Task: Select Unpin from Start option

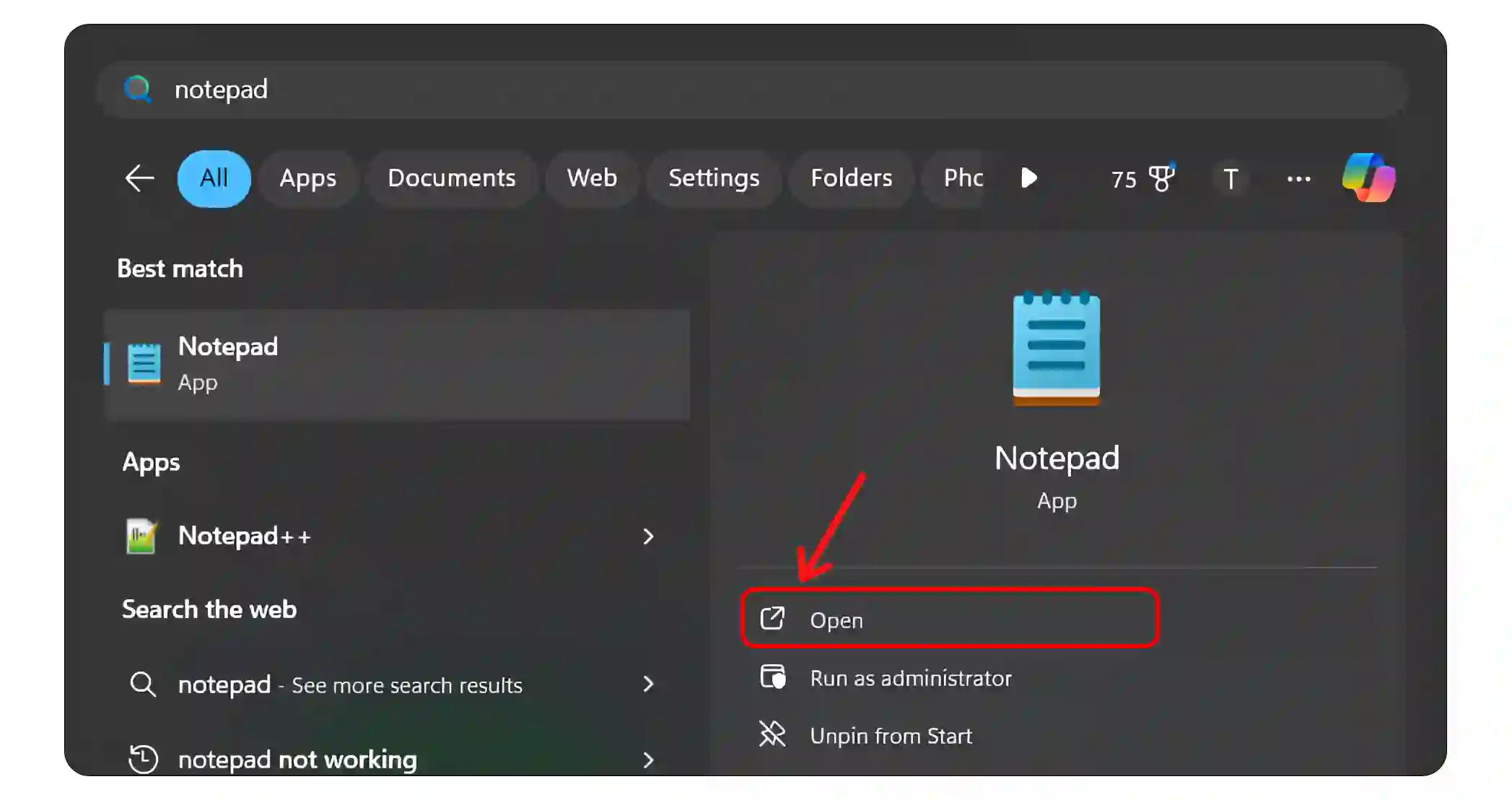Action: 891,735
